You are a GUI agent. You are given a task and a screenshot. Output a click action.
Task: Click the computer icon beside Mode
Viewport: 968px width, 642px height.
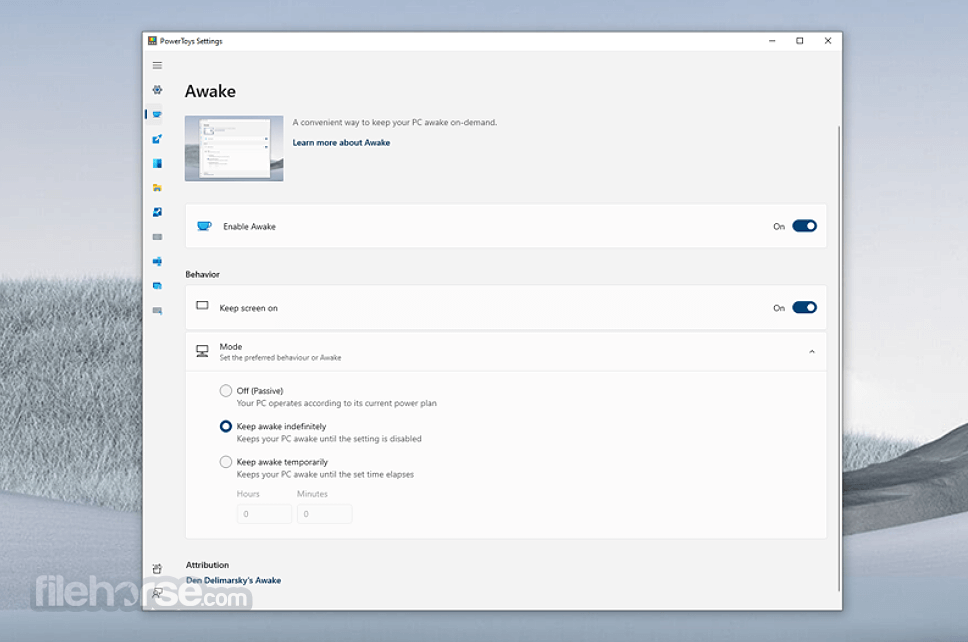(x=202, y=351)
